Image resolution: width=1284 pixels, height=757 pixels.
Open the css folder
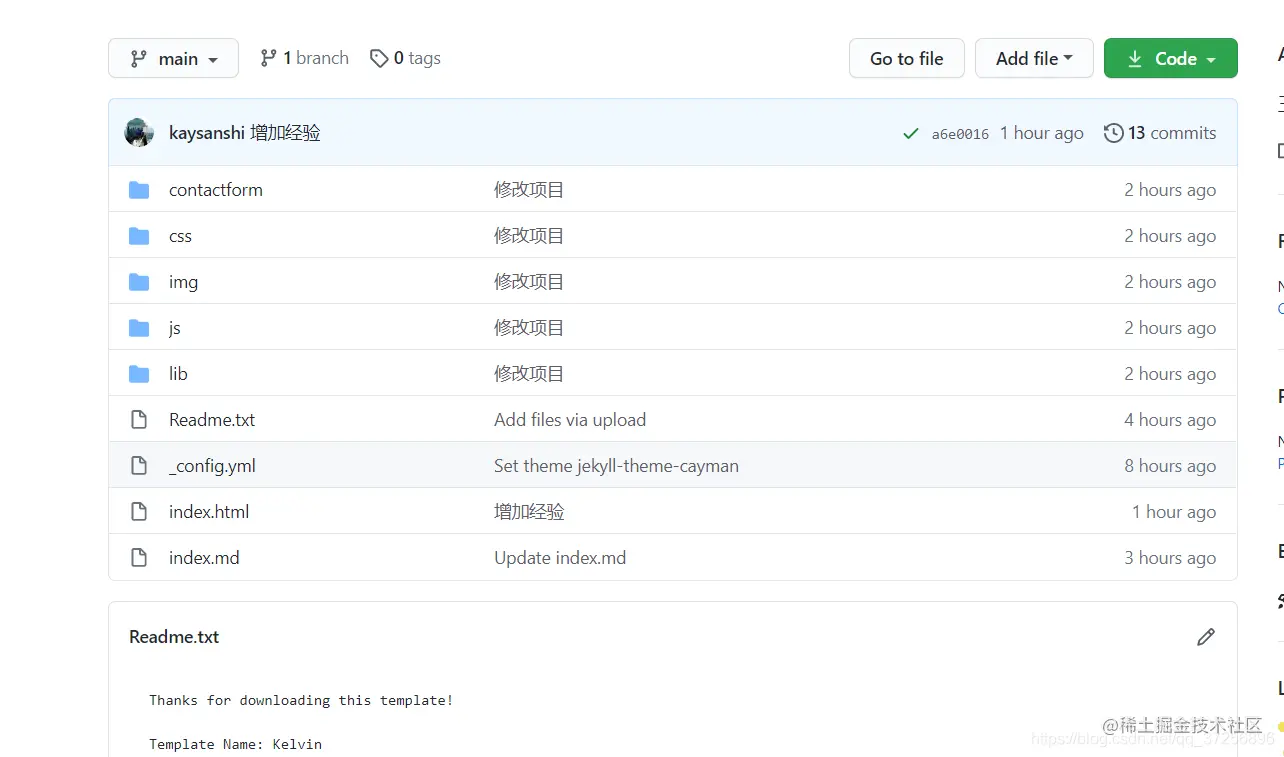(x=180, y=236)
